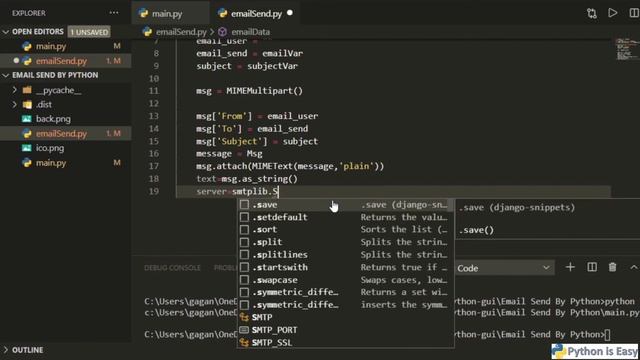640x360 pixels.
Task: Click the .save() snippet preview text
Action: [476, 230]
